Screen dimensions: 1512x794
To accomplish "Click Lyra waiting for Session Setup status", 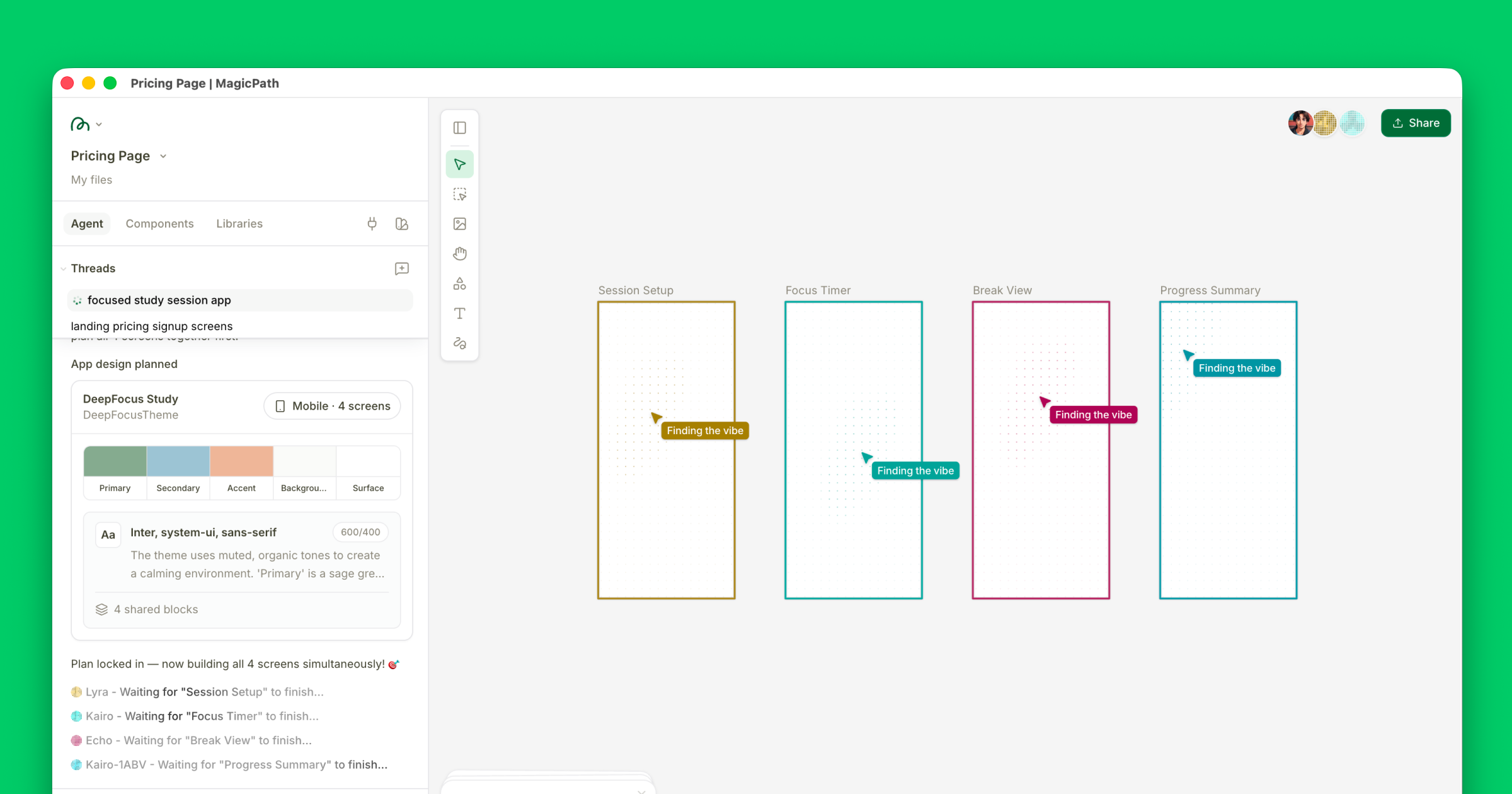I will 197,692.
